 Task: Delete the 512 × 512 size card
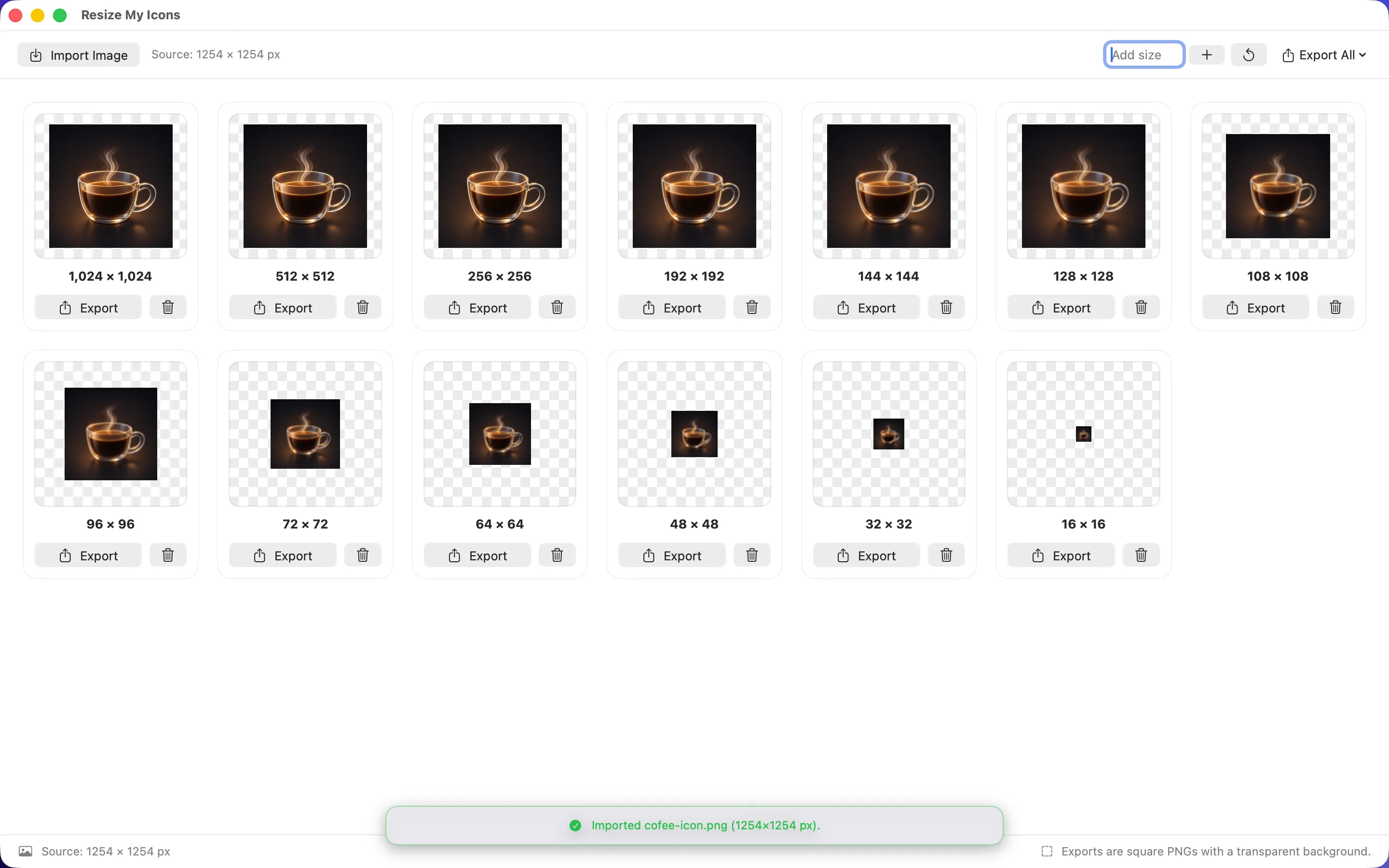(363, 307)
